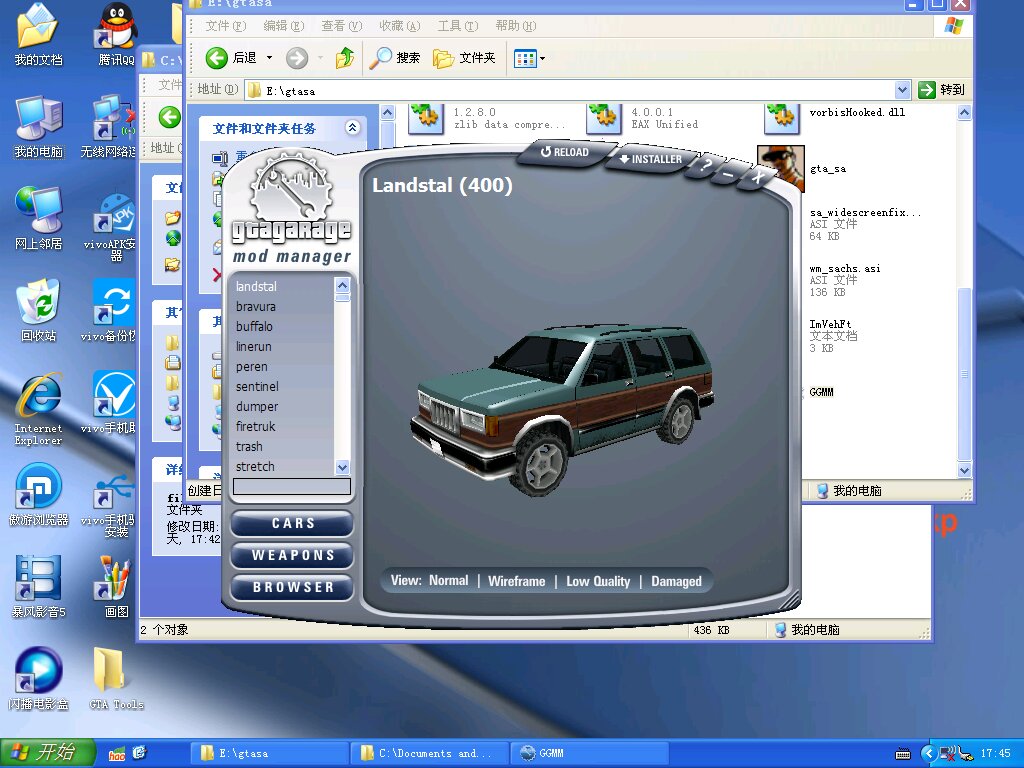Click the 开始 Start button
The height and width of the screenshot is (768, 1024).
48,753
